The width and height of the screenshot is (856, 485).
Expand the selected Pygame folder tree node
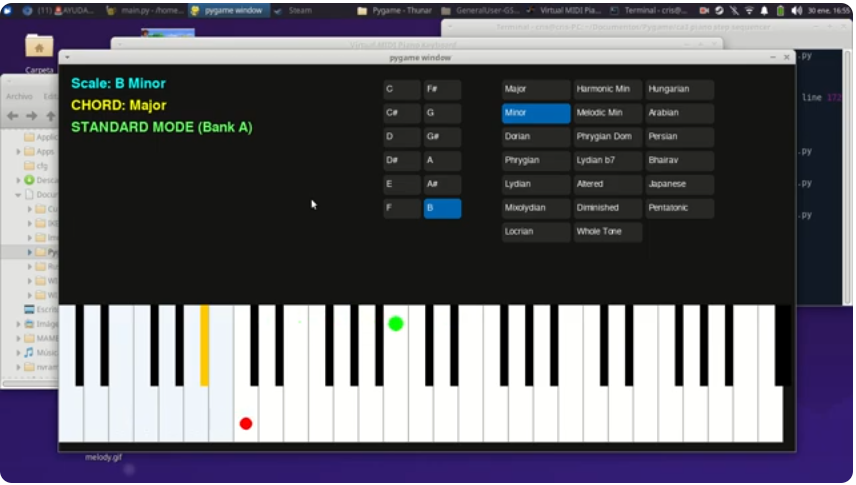tap(29, 252)
